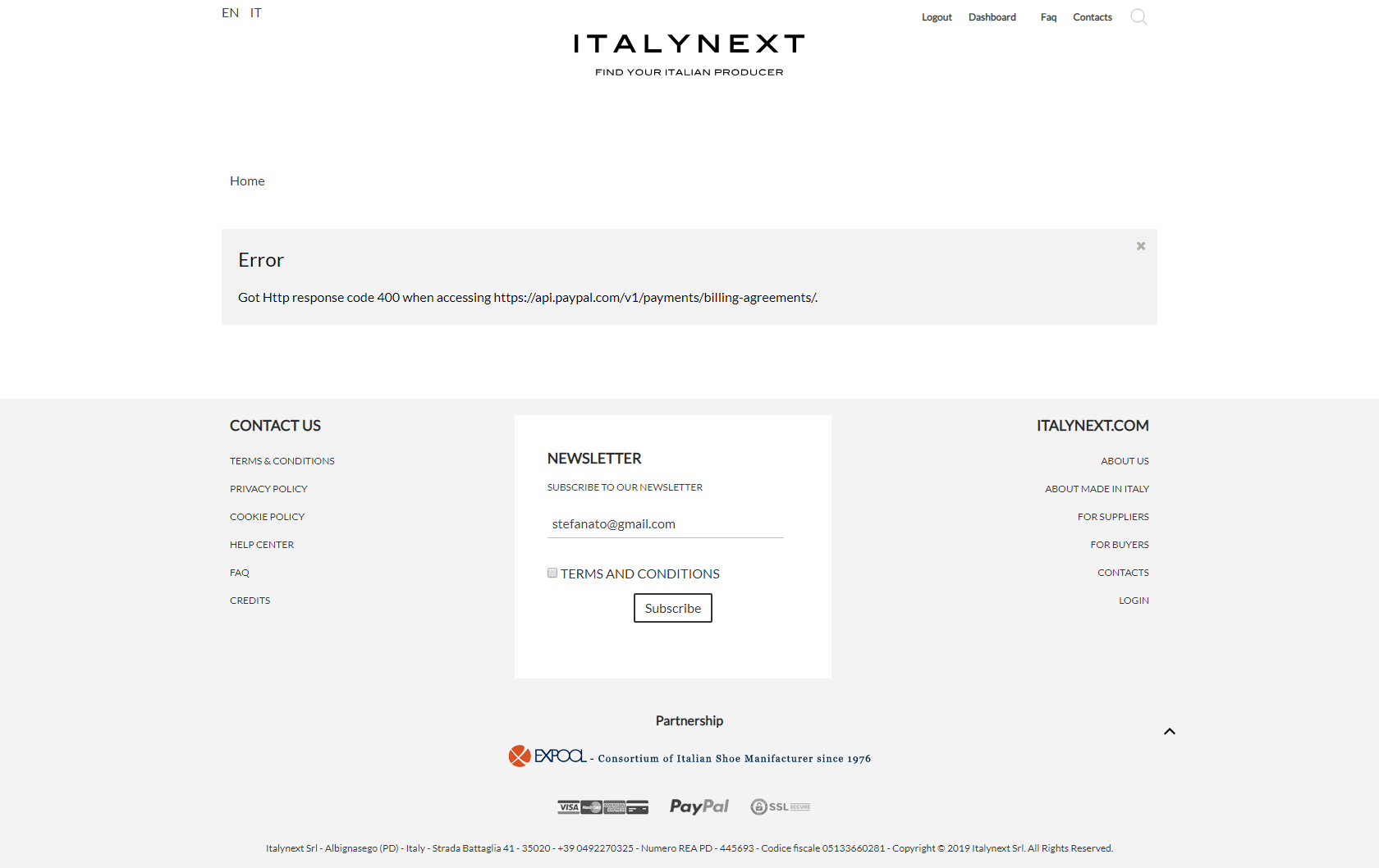Click the Logout link

click(x=937, y=17)
